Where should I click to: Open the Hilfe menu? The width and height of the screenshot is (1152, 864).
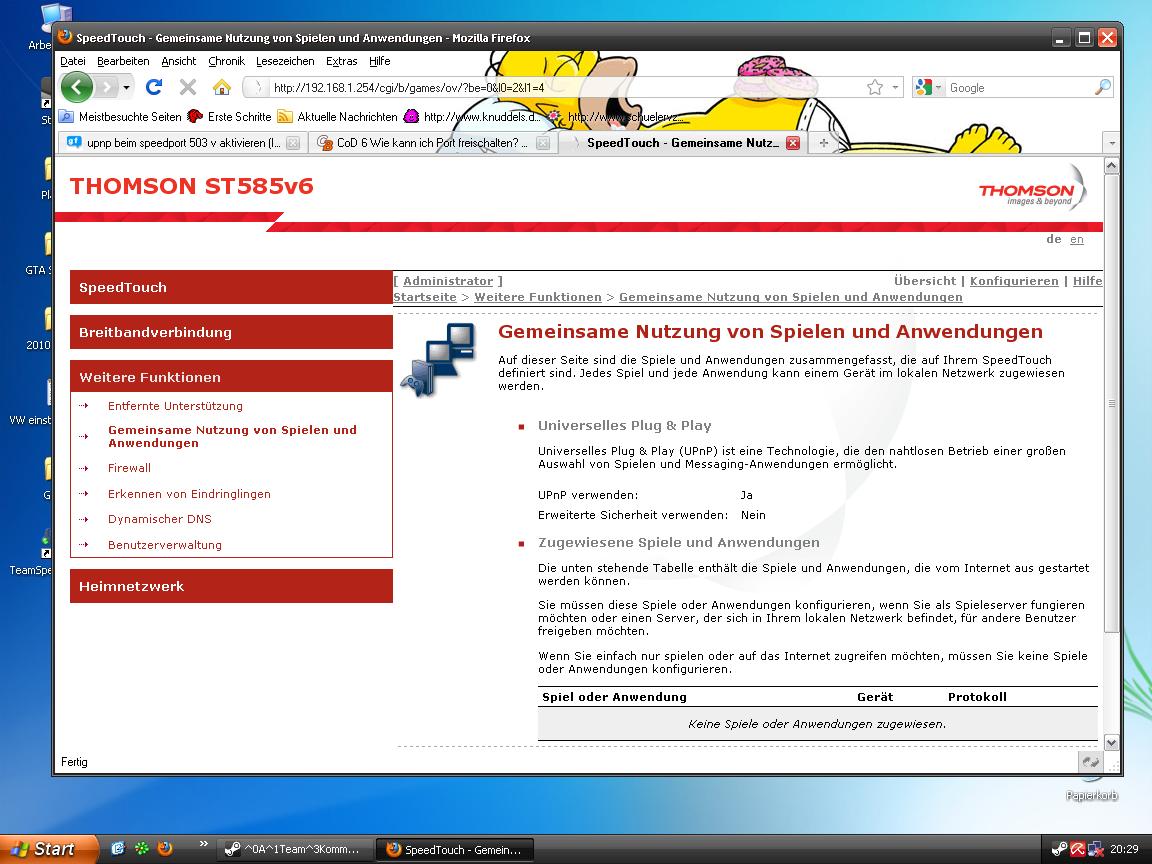click(x=380, y=61)
